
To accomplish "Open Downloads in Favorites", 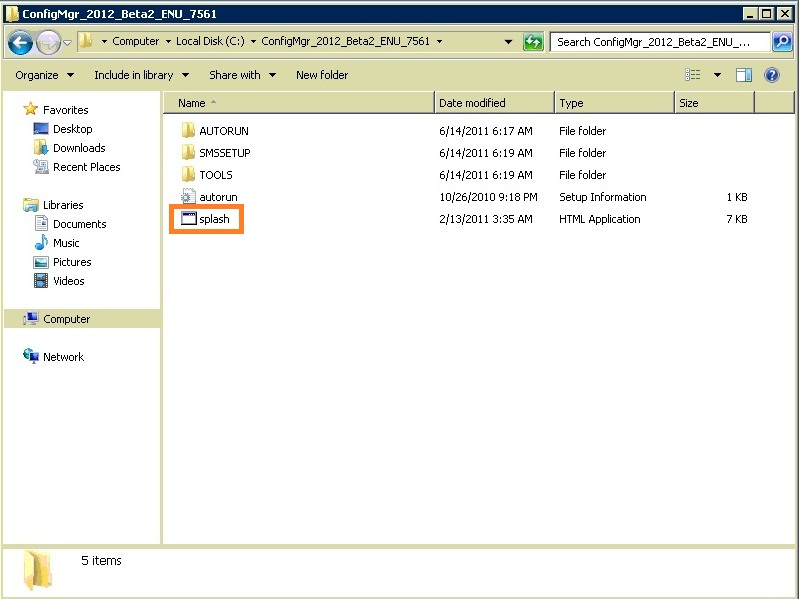I will 79,148.
